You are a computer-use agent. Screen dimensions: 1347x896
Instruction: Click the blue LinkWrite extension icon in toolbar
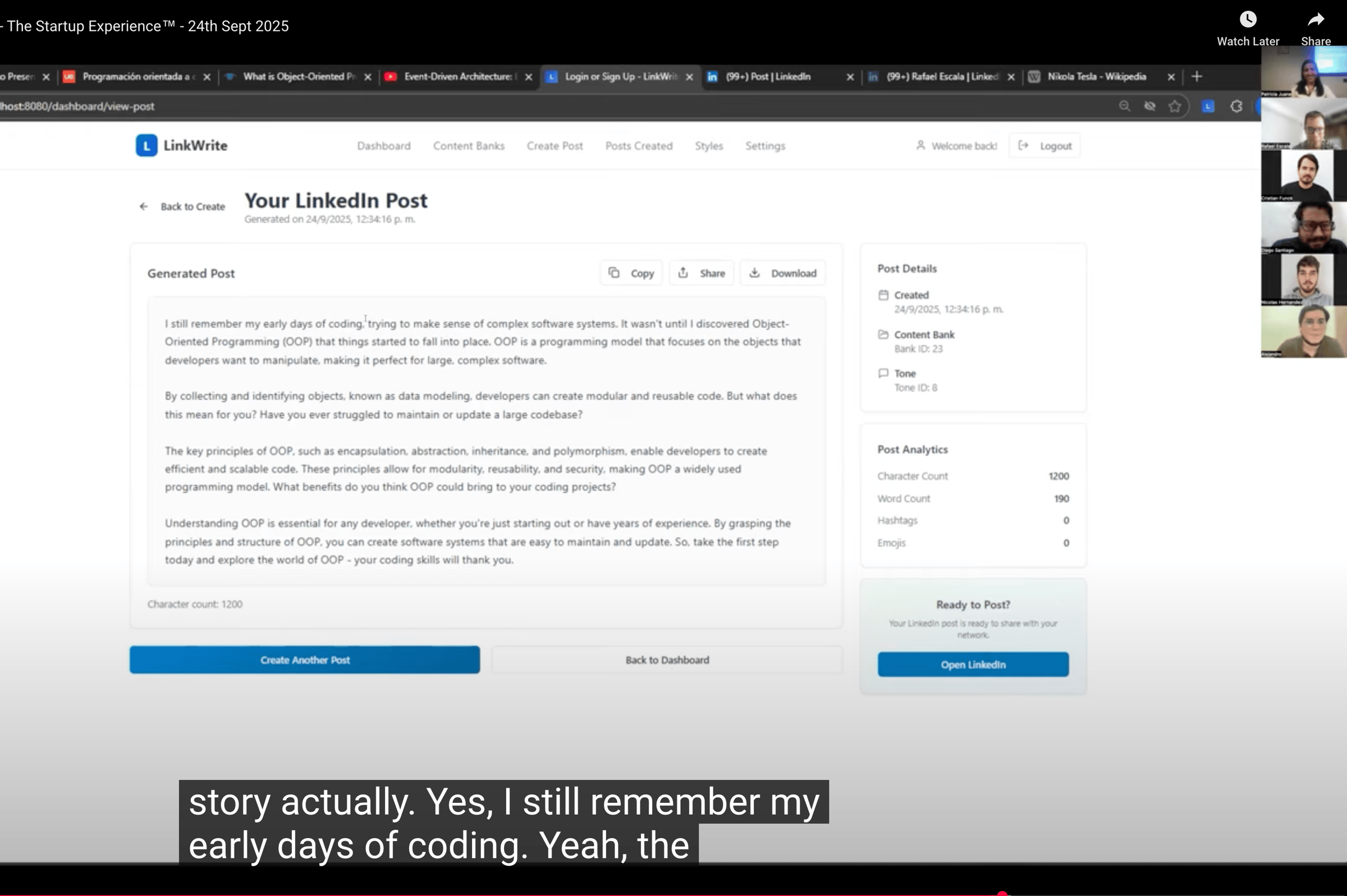1208,106
